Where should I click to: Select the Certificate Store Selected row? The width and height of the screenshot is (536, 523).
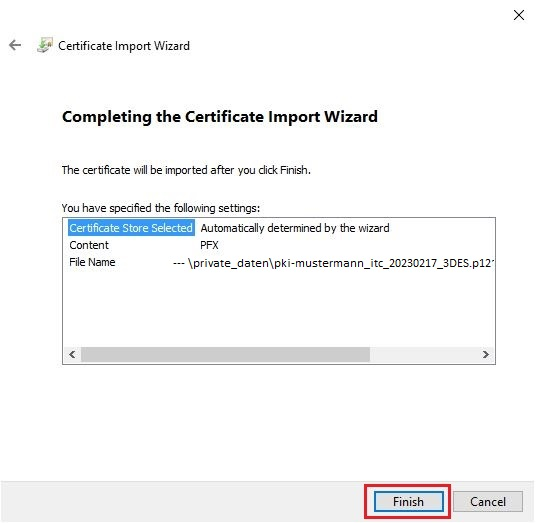tap(131, 228)
